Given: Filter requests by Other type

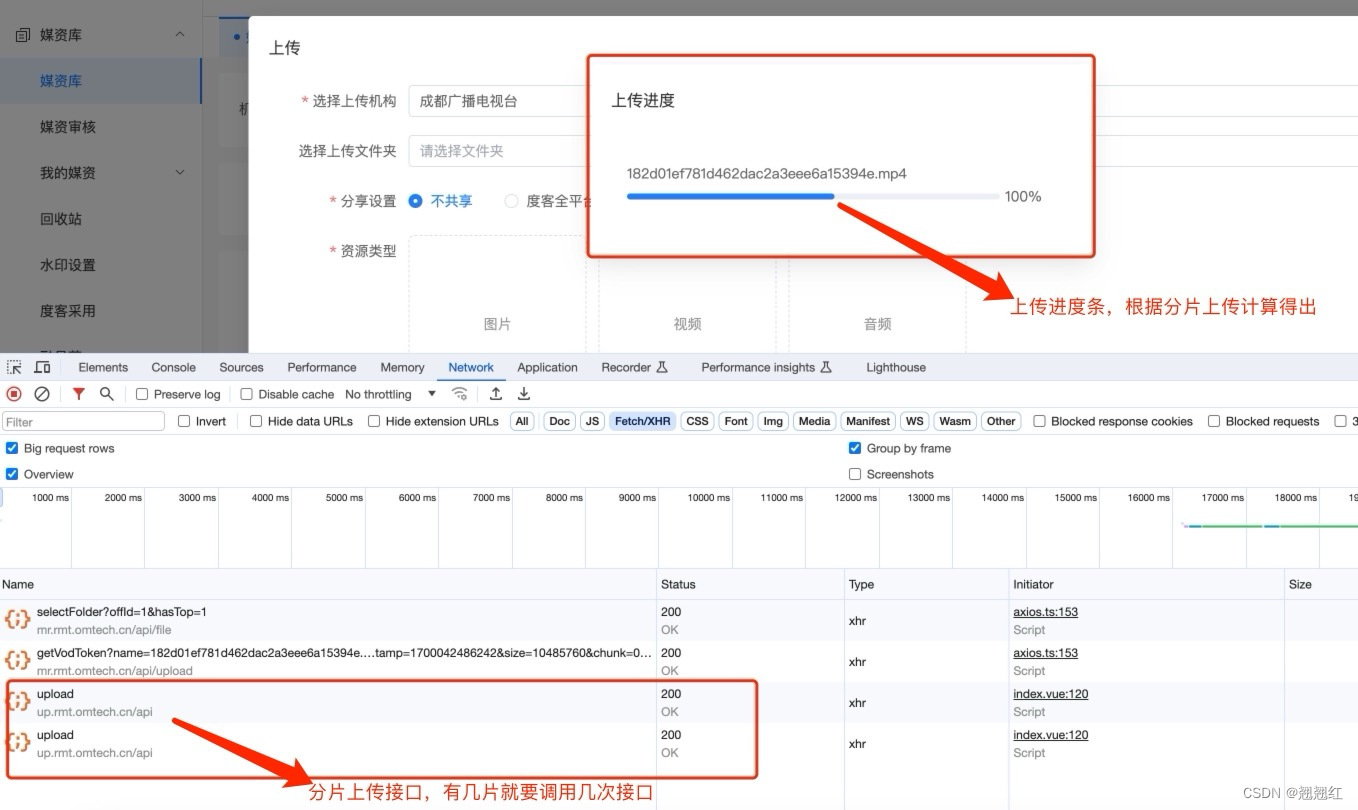Looking at the screenshot, I should click(1001, 421).
